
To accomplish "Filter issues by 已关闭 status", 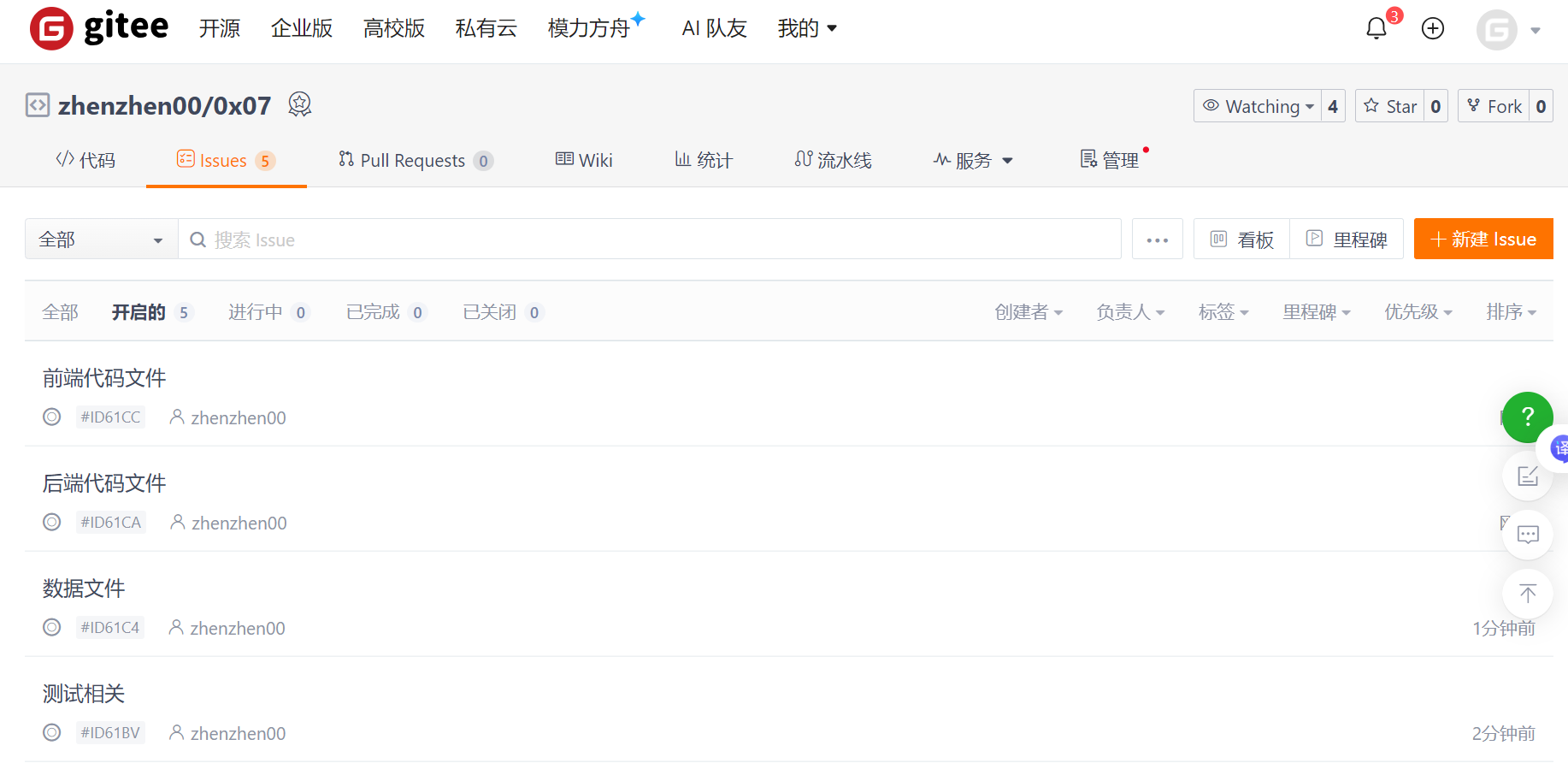I will point(503,311).
